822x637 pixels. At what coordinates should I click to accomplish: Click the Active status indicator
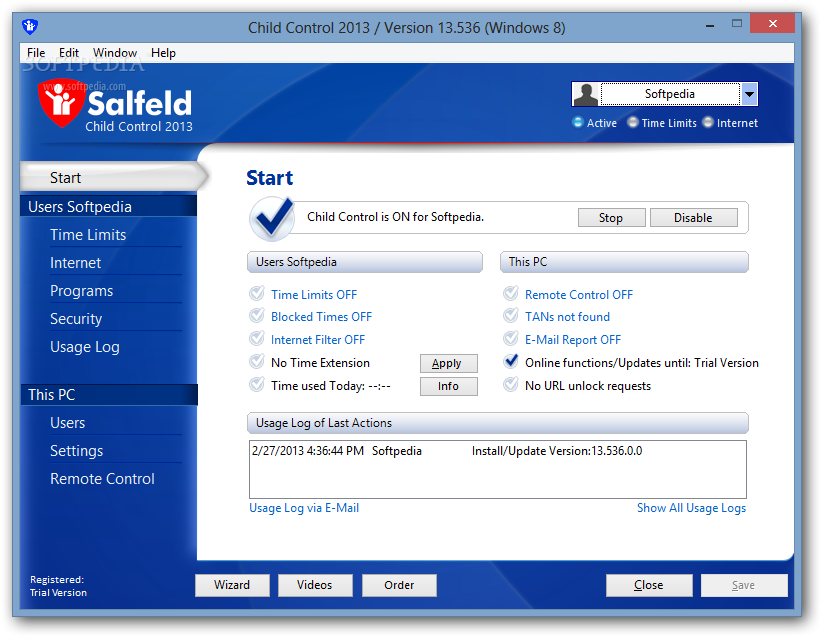578,123
